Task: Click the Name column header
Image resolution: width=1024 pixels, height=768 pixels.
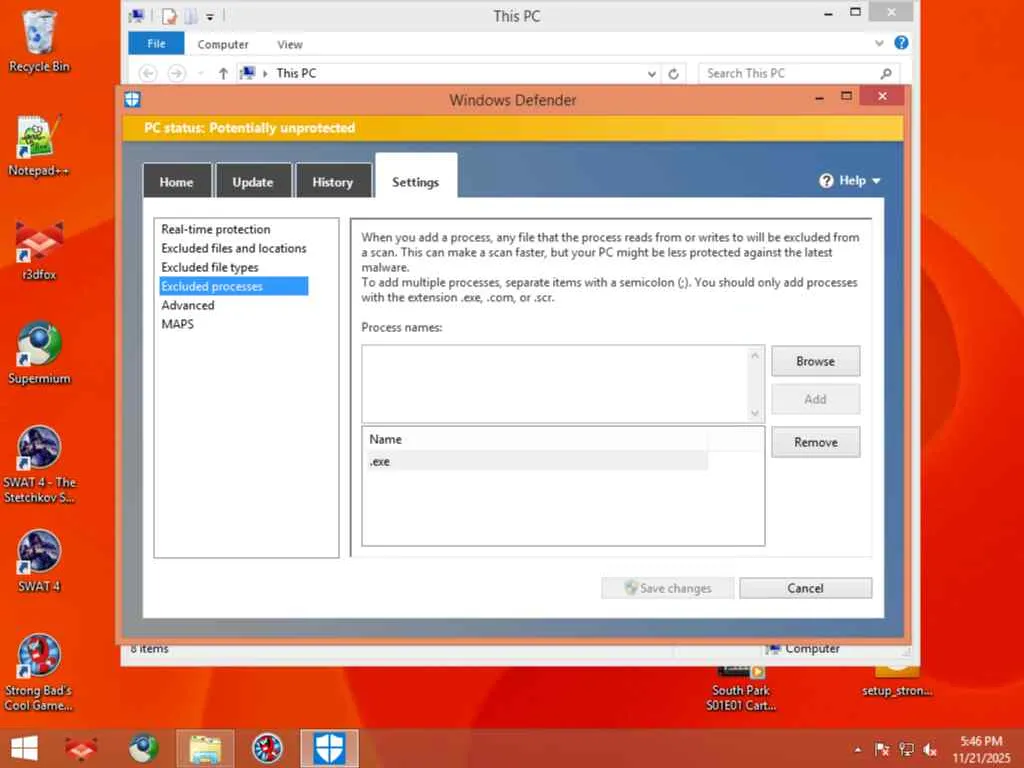Action: tap(537, 440)
